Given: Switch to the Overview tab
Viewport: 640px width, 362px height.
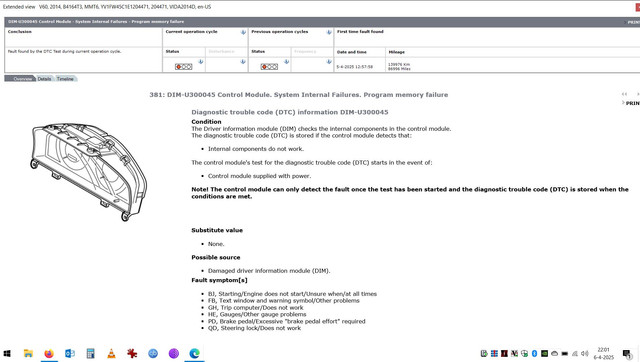Looking at the screenshot, I should click(20, 79).
